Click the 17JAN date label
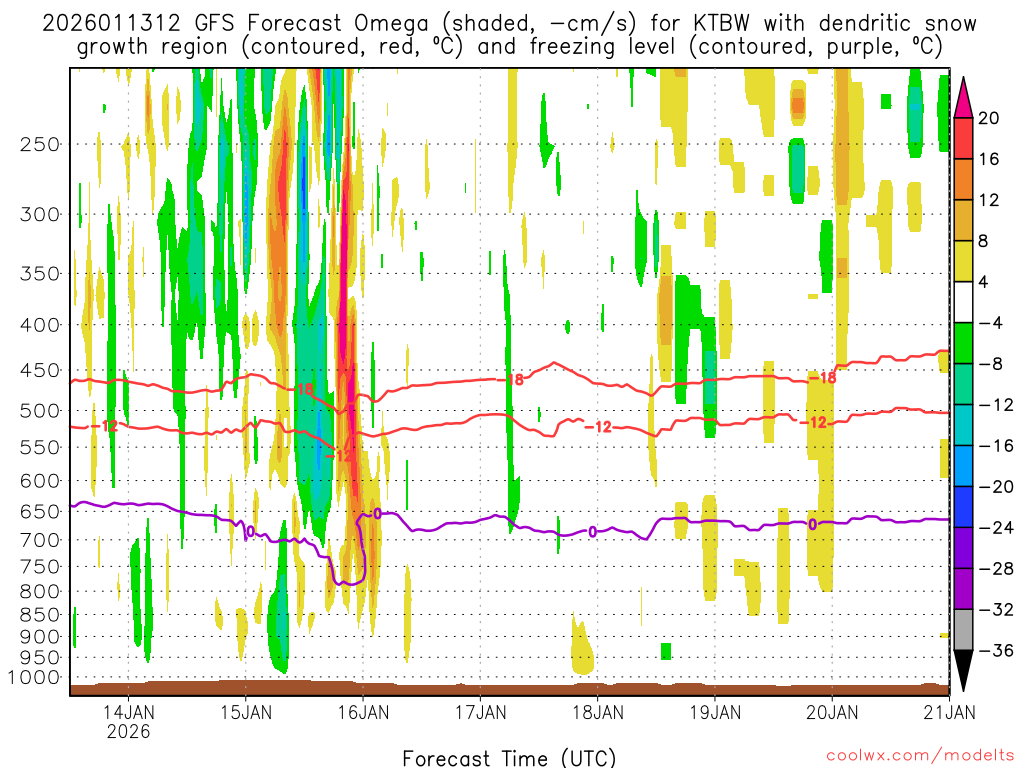 480,712
